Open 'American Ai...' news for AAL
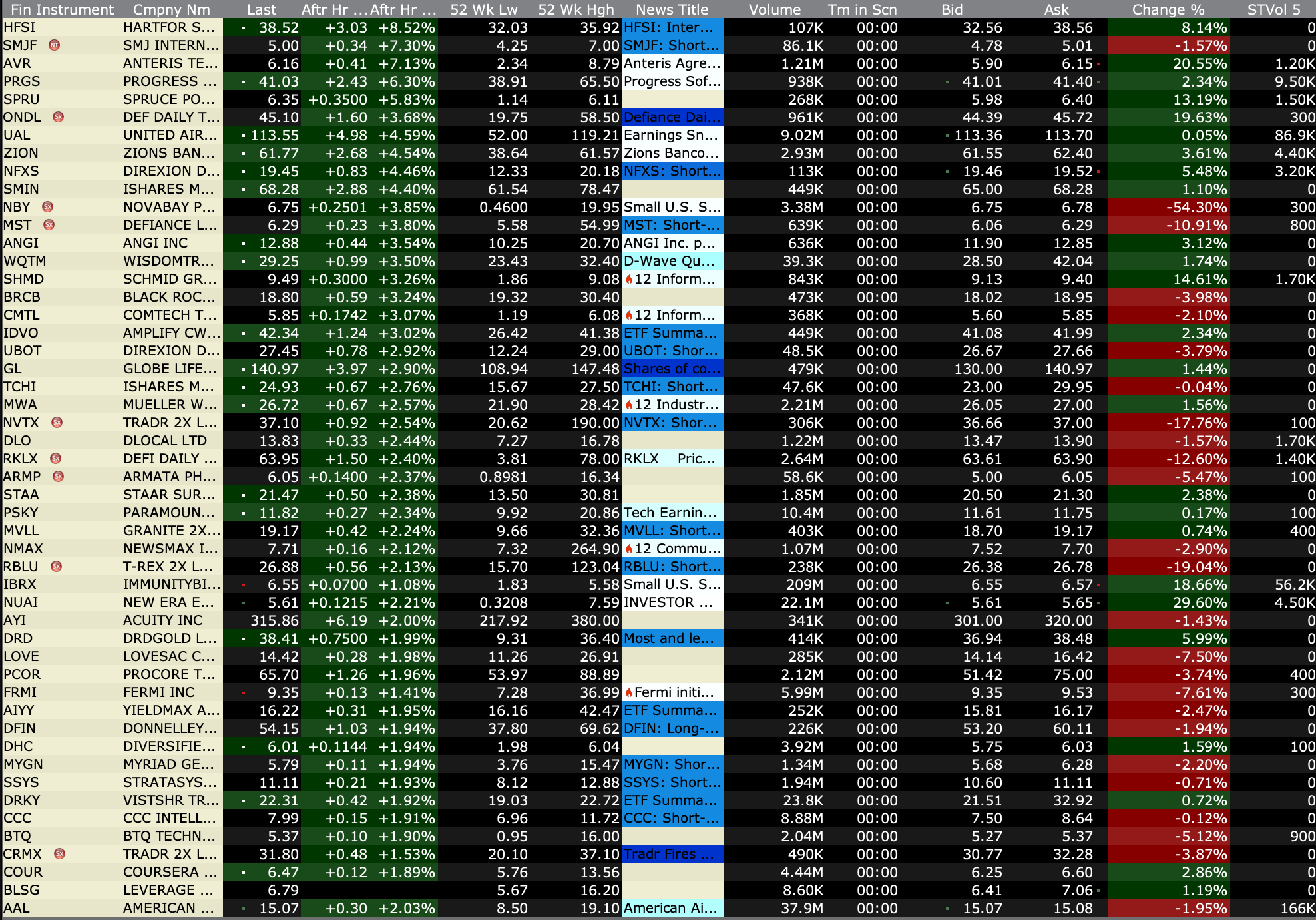 point(672,908)
